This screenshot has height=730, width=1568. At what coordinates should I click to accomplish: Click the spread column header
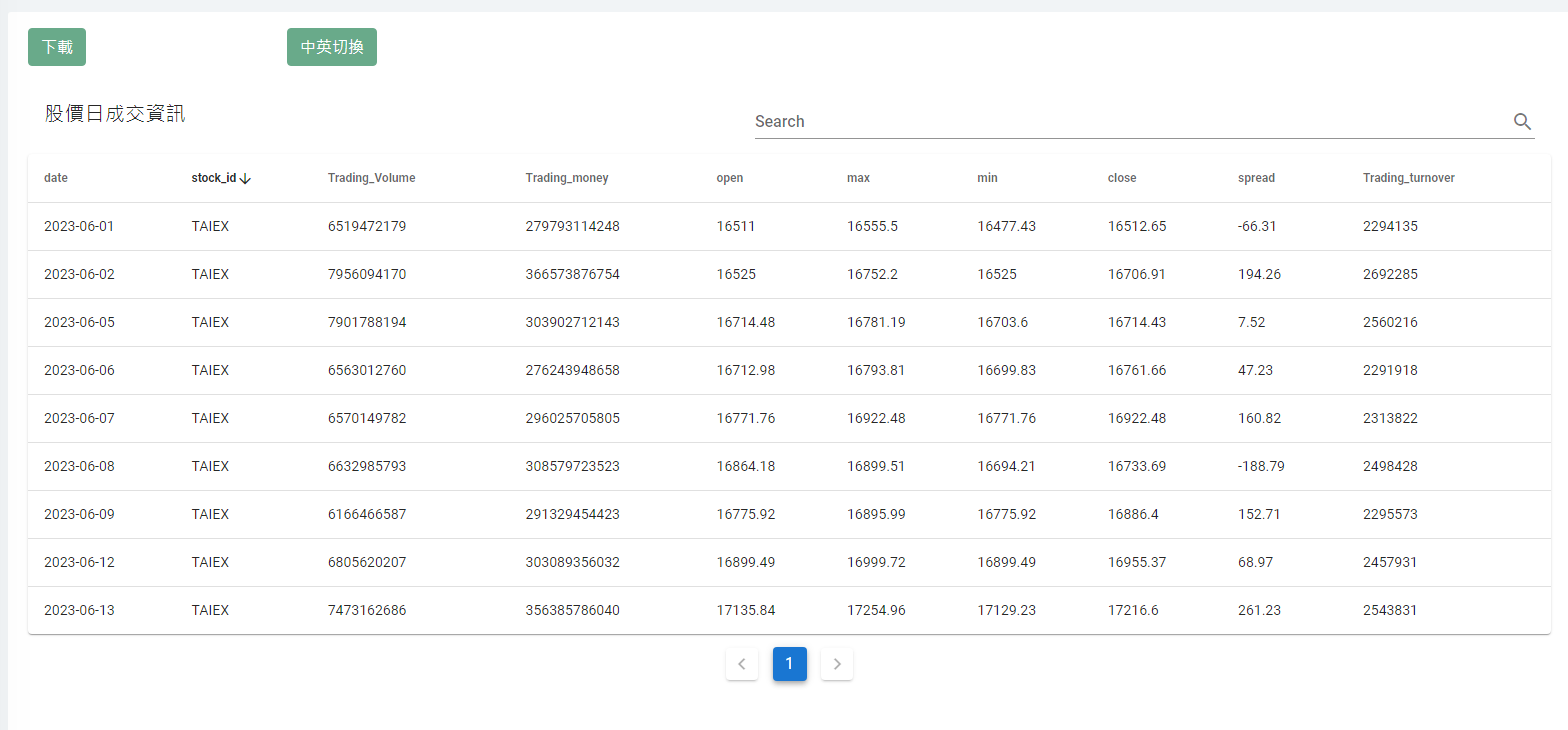(1256, 178)
